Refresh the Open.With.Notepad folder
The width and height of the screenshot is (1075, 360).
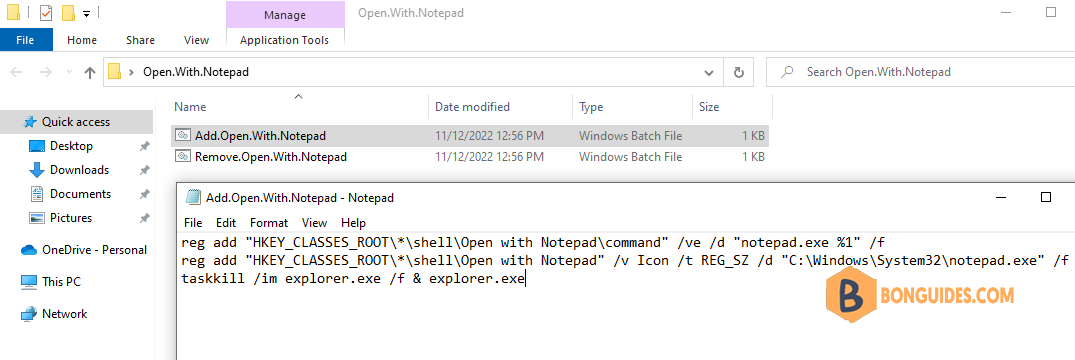coord(738,72)
